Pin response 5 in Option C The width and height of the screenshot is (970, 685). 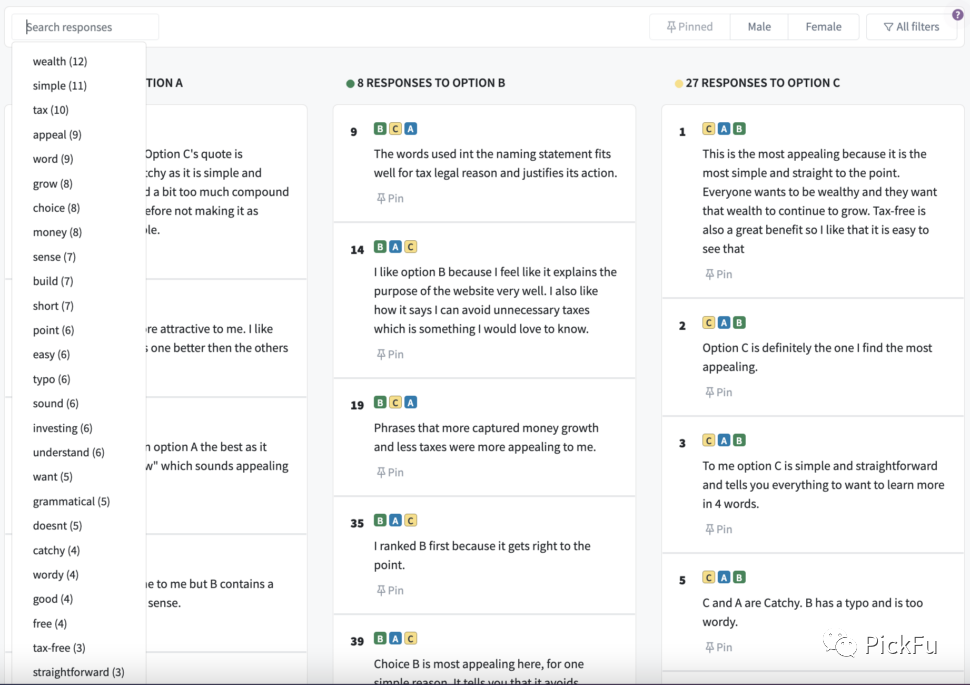pyautogui.click(x=718, y=647)
